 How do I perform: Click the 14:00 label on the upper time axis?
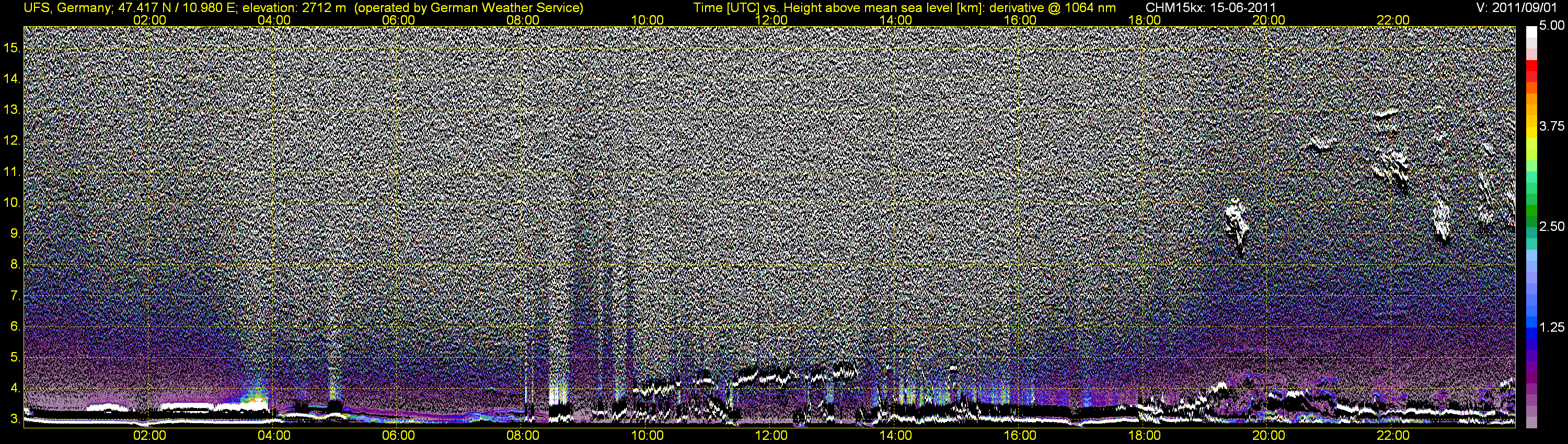pyautogui.click(x=896, y=20)
